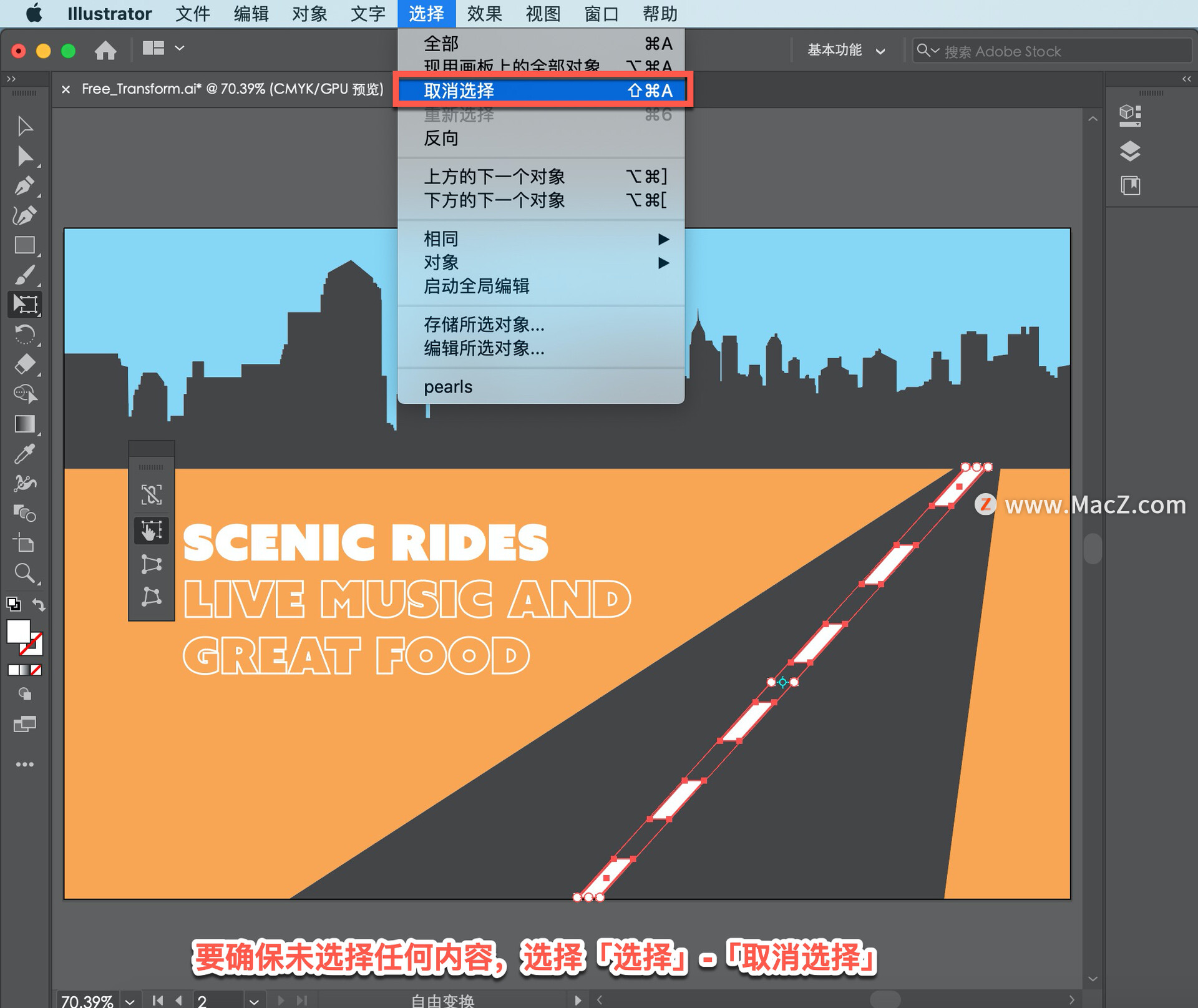Viewport: 1198px width, 1008px height.
Task: Select the Pen tool
Action: pyautogui.click(x=24, y=185)
